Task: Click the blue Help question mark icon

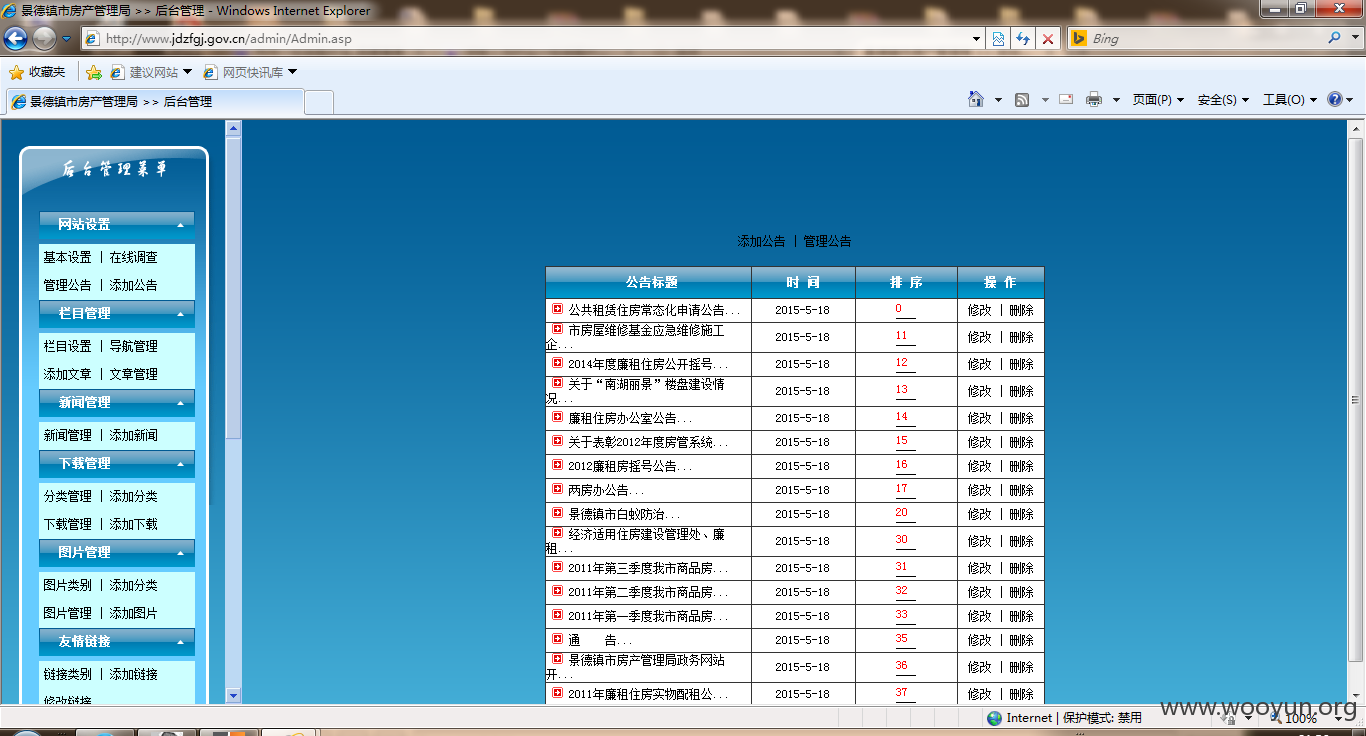Action: pyautogui.click(x=1335, y=99)
